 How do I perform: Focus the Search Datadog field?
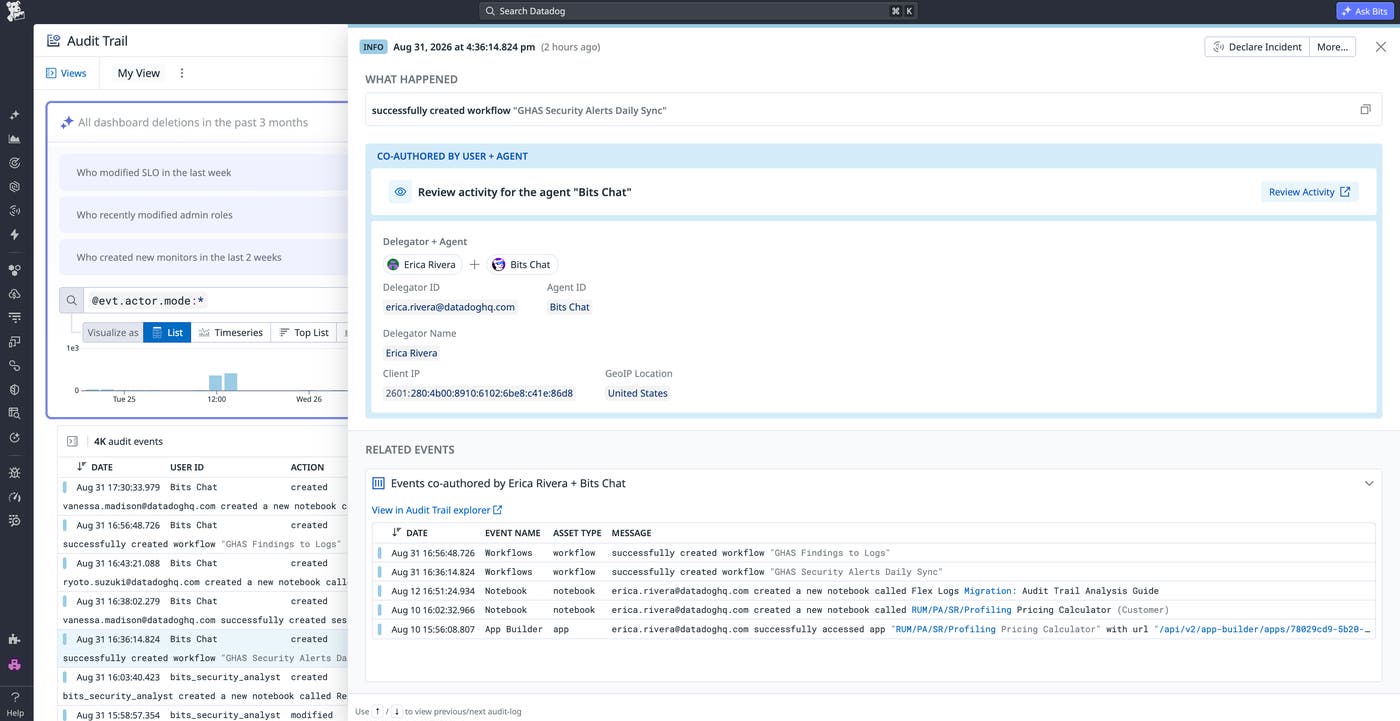[698, 11]
